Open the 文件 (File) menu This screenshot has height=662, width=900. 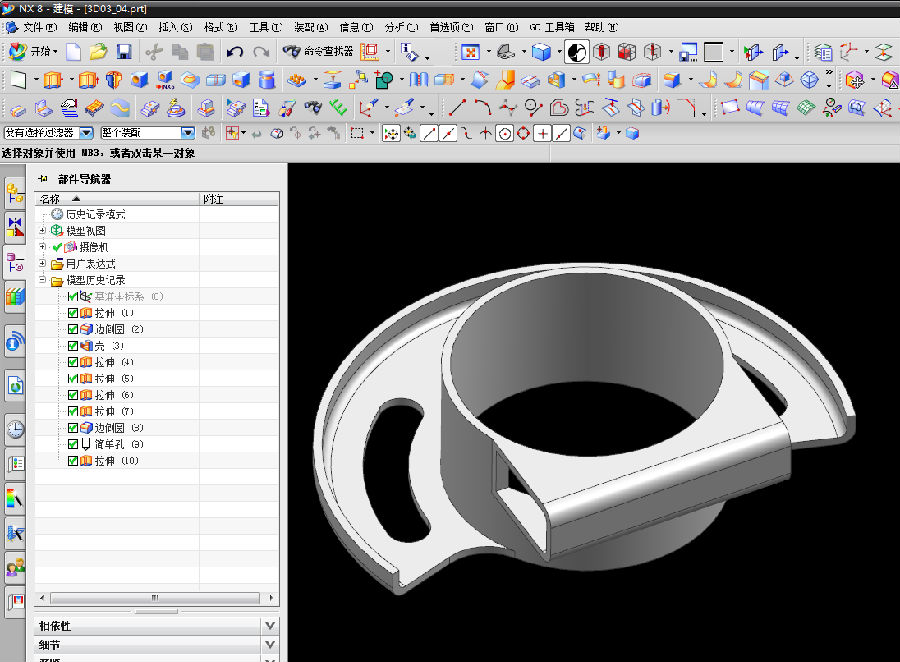tap(38, 27)
